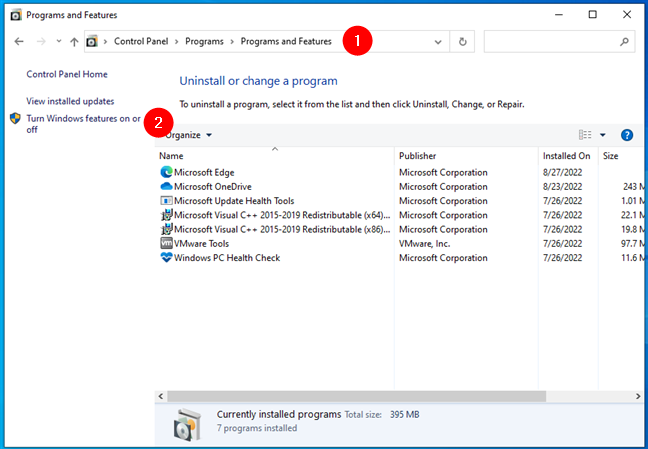Click the Microsoft Edge icon
Screen dimensions: 648x449
tap(166, 172)
